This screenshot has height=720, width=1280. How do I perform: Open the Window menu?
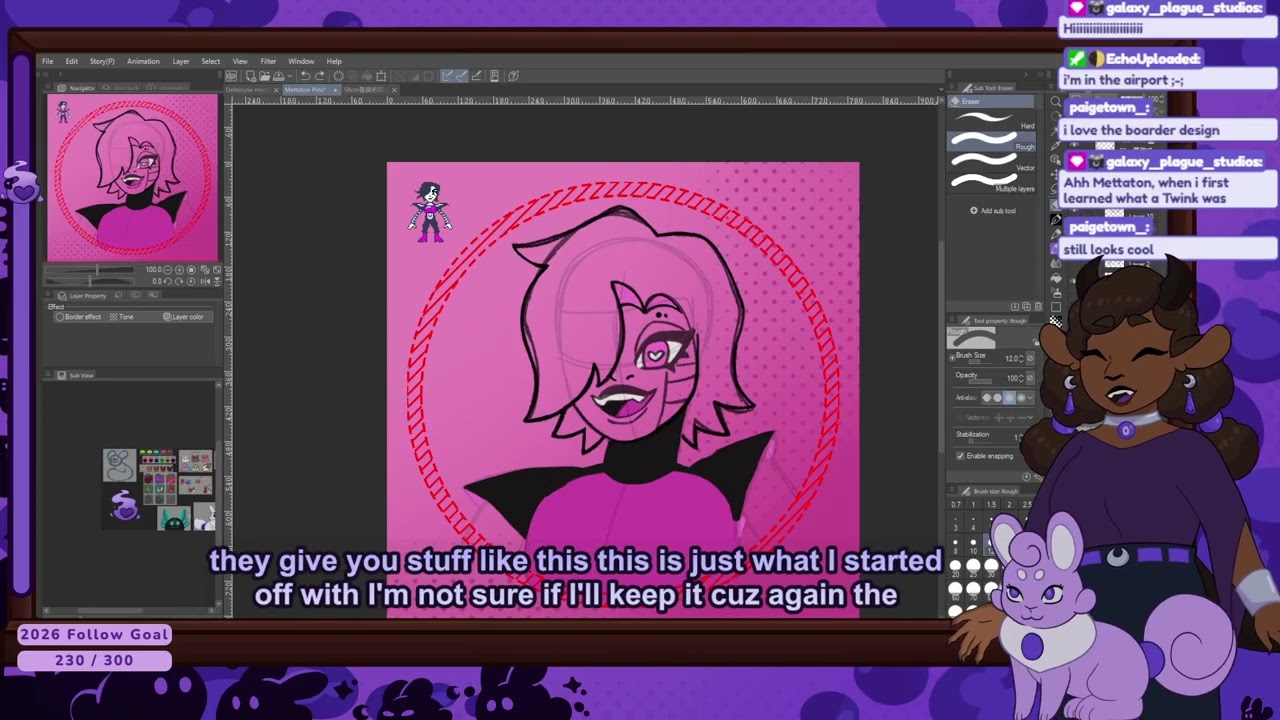point(301,61)
